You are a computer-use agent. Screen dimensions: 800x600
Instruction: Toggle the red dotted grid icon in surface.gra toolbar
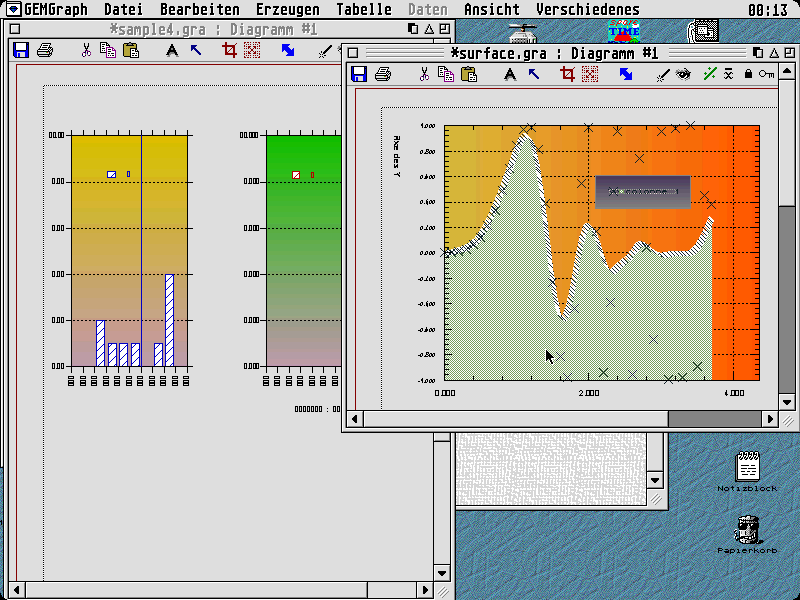pyautogui.click(x=590, y=74)
